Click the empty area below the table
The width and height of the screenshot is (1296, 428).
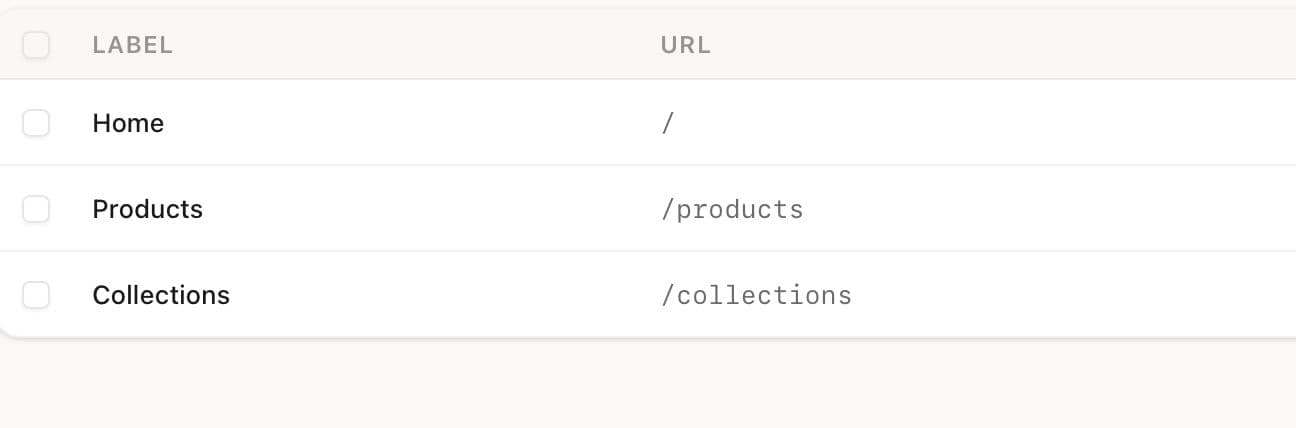click(648, 385)
